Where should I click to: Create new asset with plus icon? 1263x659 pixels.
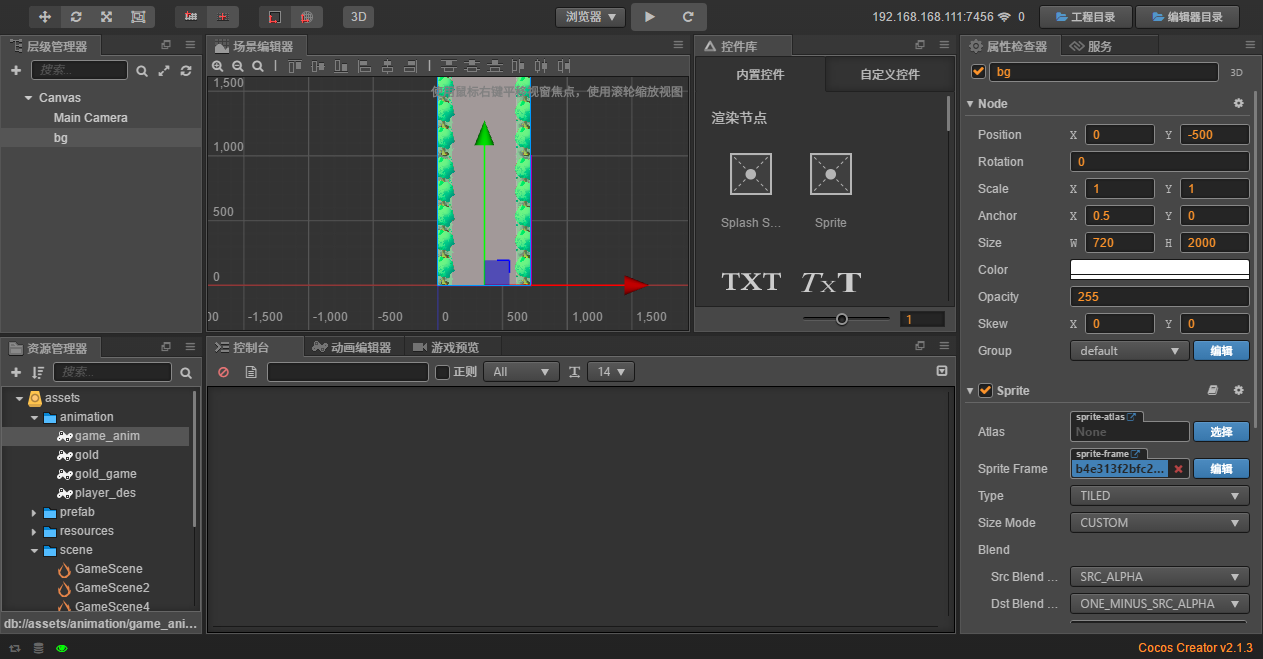16,372
